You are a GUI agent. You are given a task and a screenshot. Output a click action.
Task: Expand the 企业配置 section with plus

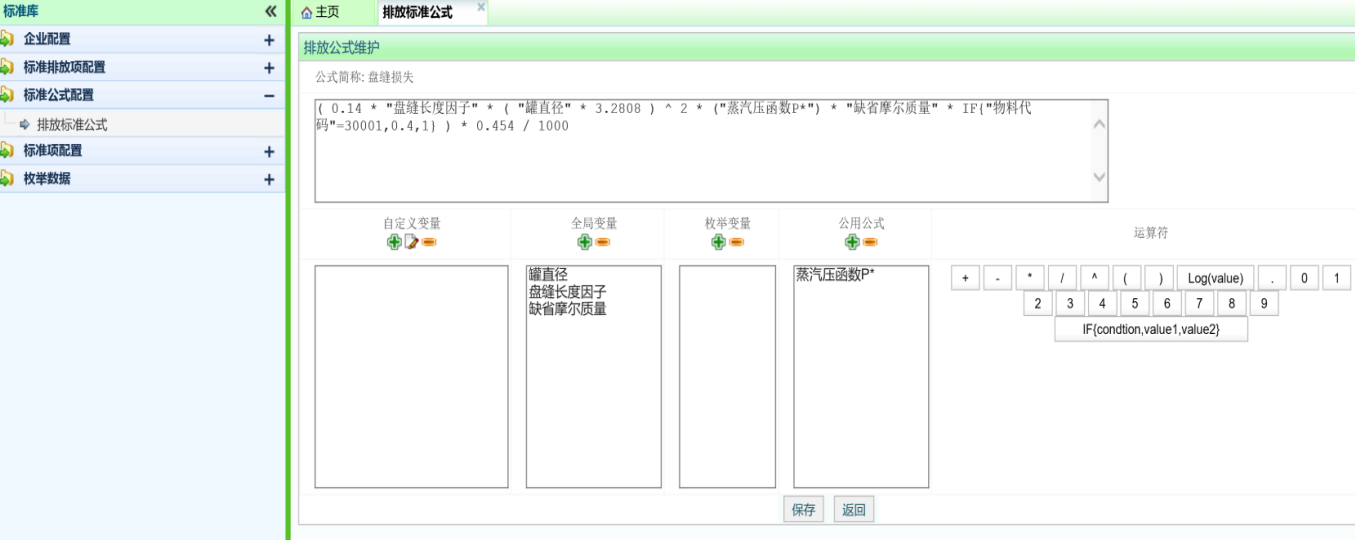268,40
